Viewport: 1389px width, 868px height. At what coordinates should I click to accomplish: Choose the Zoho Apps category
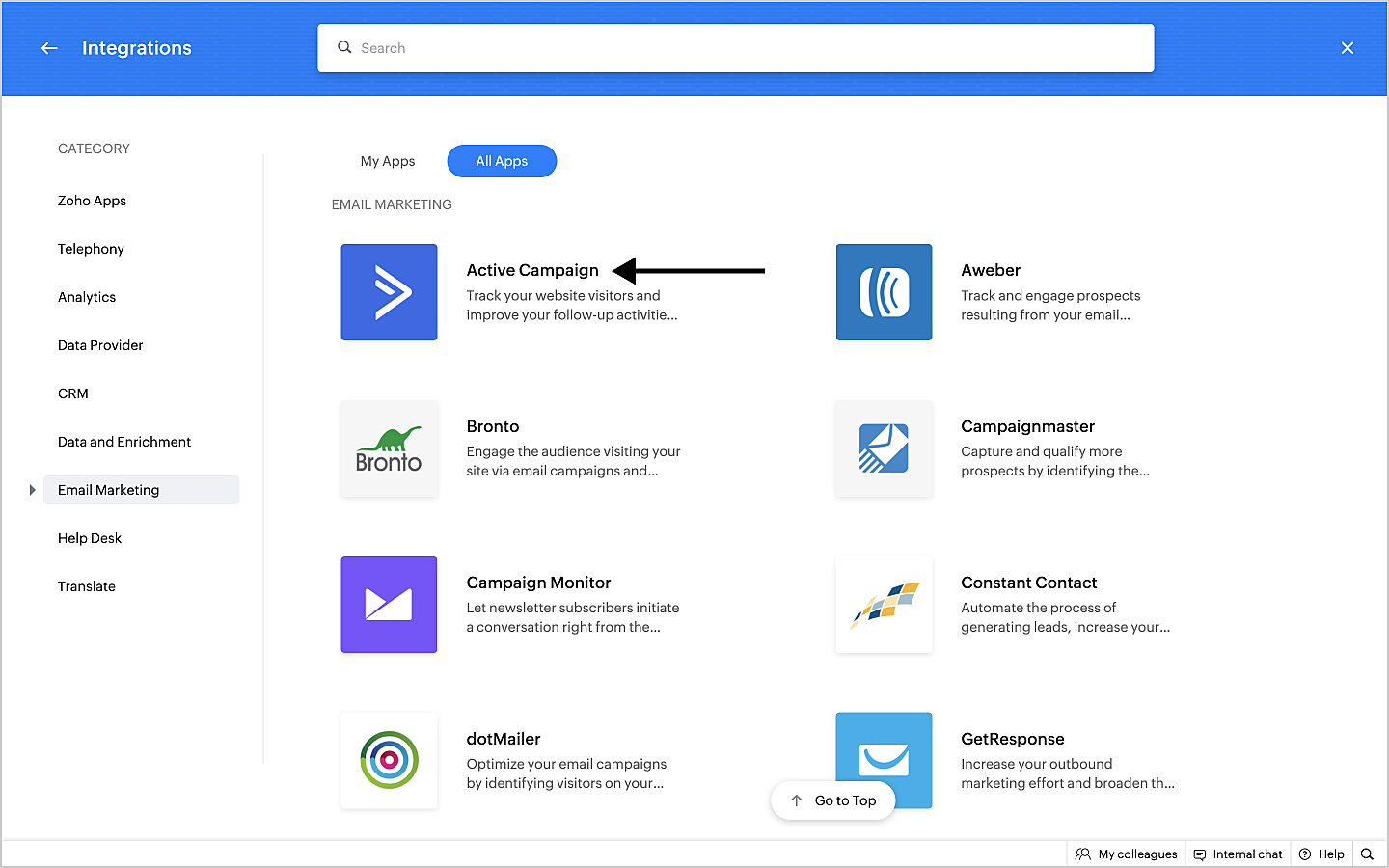click(x=92, y=201)
